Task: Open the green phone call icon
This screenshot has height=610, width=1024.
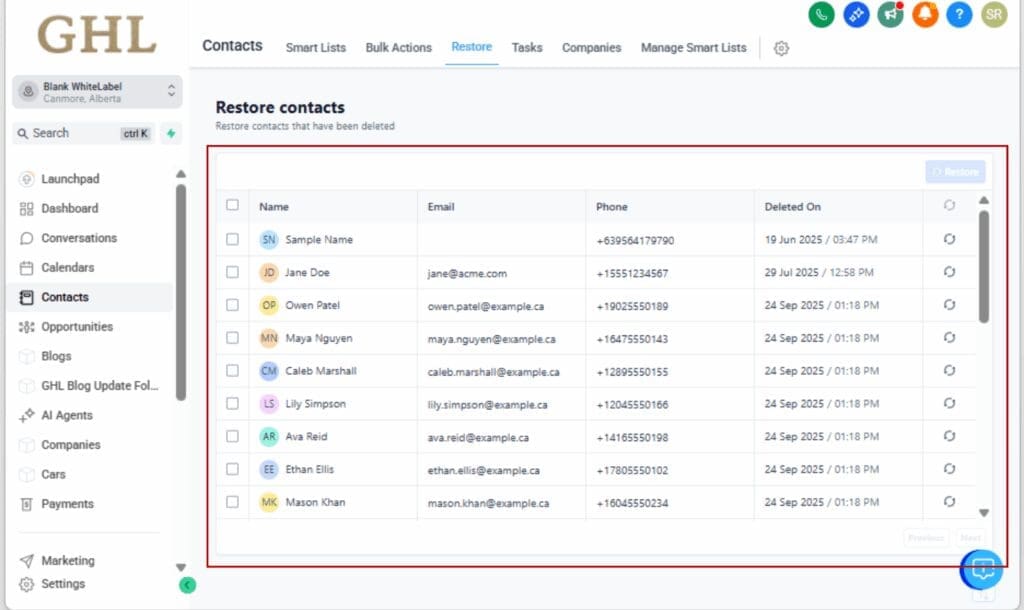Action: tap(820, 16)
